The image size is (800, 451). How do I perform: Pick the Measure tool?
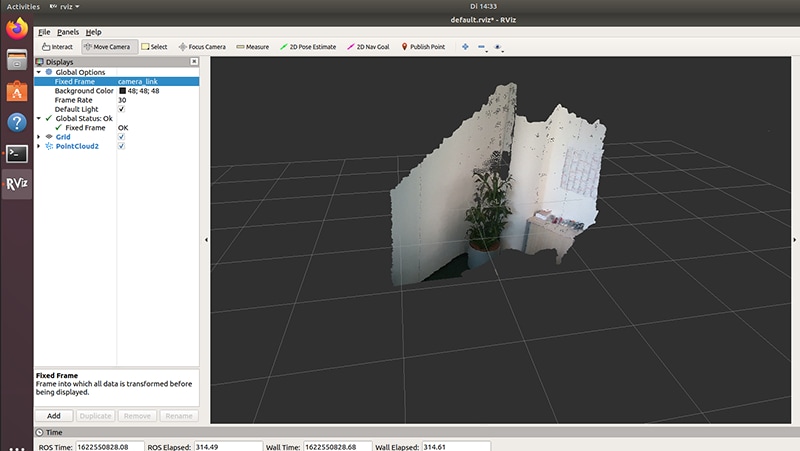pyautogui.click(x=252, y=46)
